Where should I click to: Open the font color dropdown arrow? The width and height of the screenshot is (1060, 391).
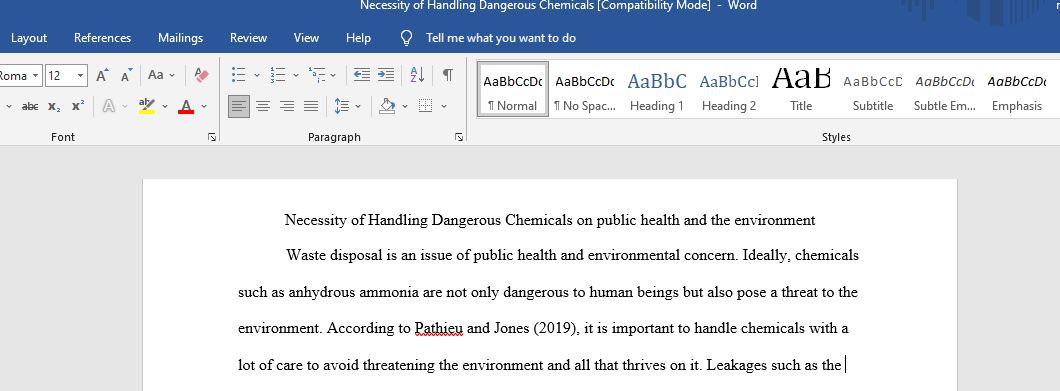point(204,107)
